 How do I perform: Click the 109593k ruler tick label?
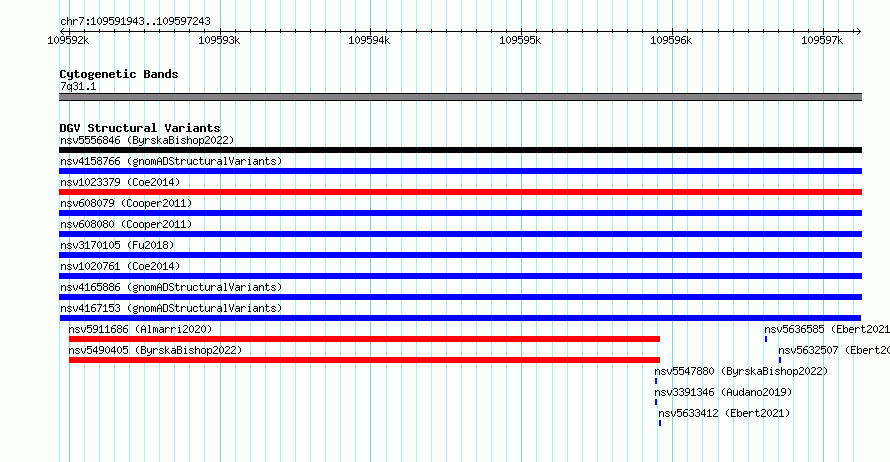(219, 40)
